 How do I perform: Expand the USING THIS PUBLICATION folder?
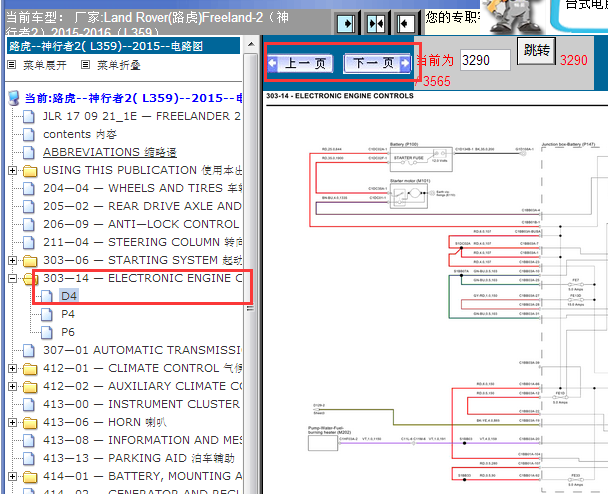tap(12, 170)
